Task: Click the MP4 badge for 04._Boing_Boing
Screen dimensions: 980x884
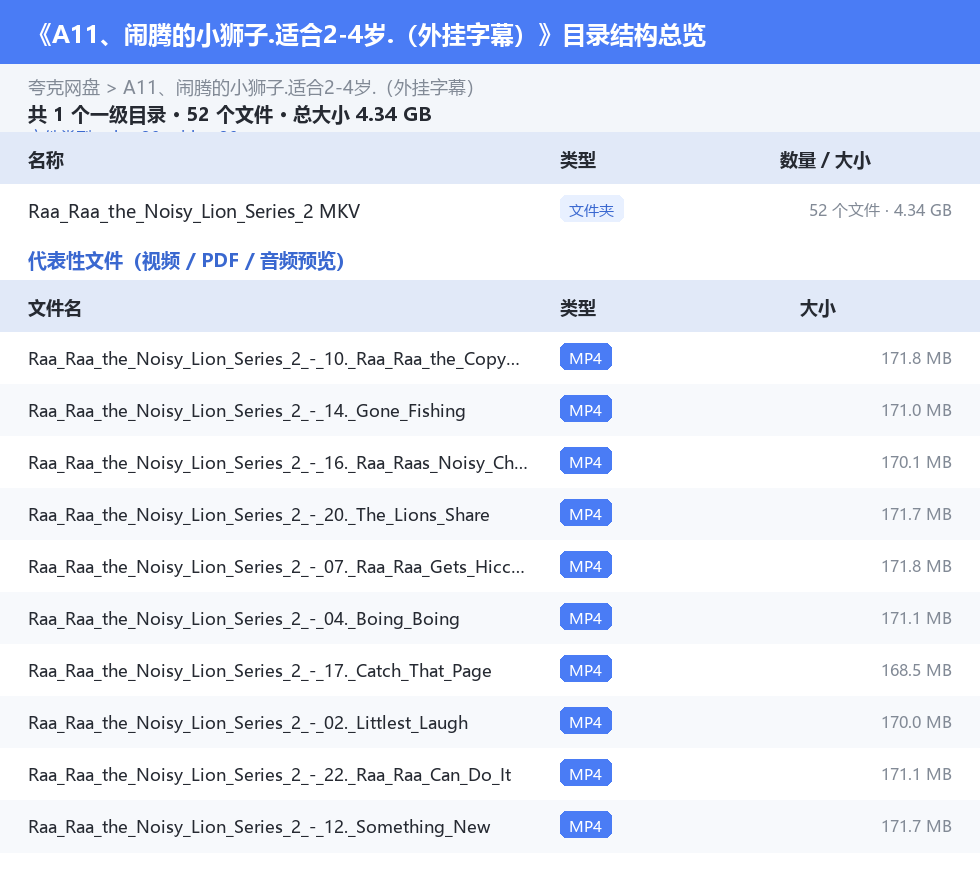Action: point(586,617)
